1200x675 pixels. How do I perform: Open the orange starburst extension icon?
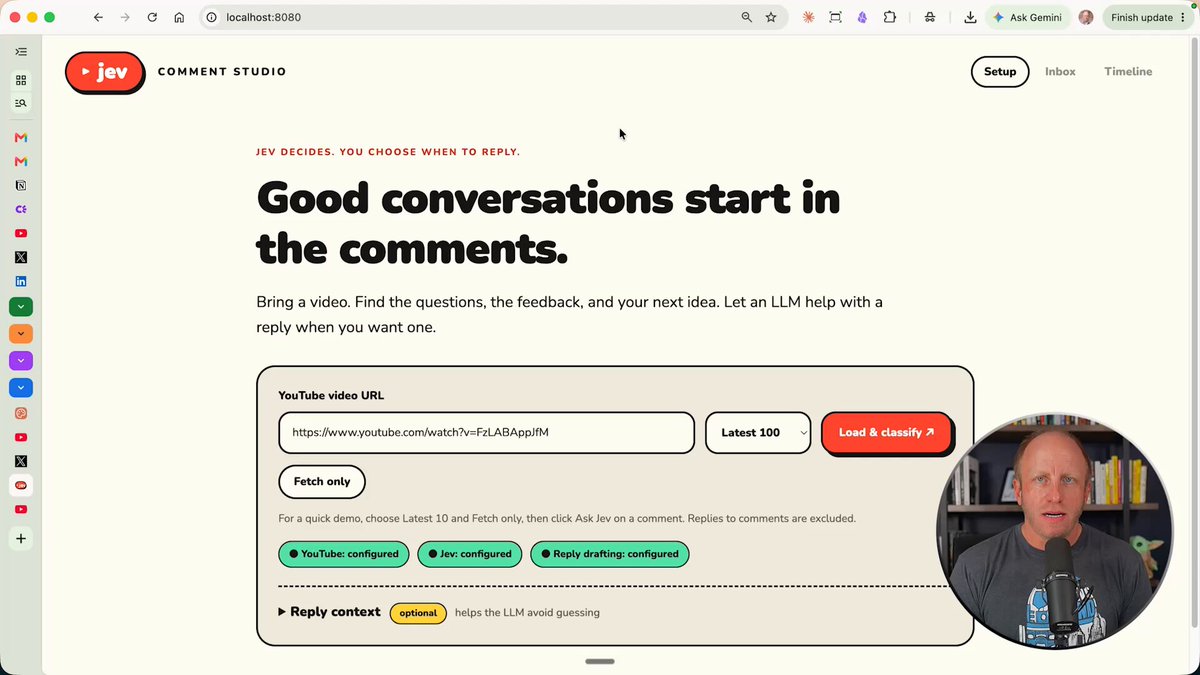808,17
